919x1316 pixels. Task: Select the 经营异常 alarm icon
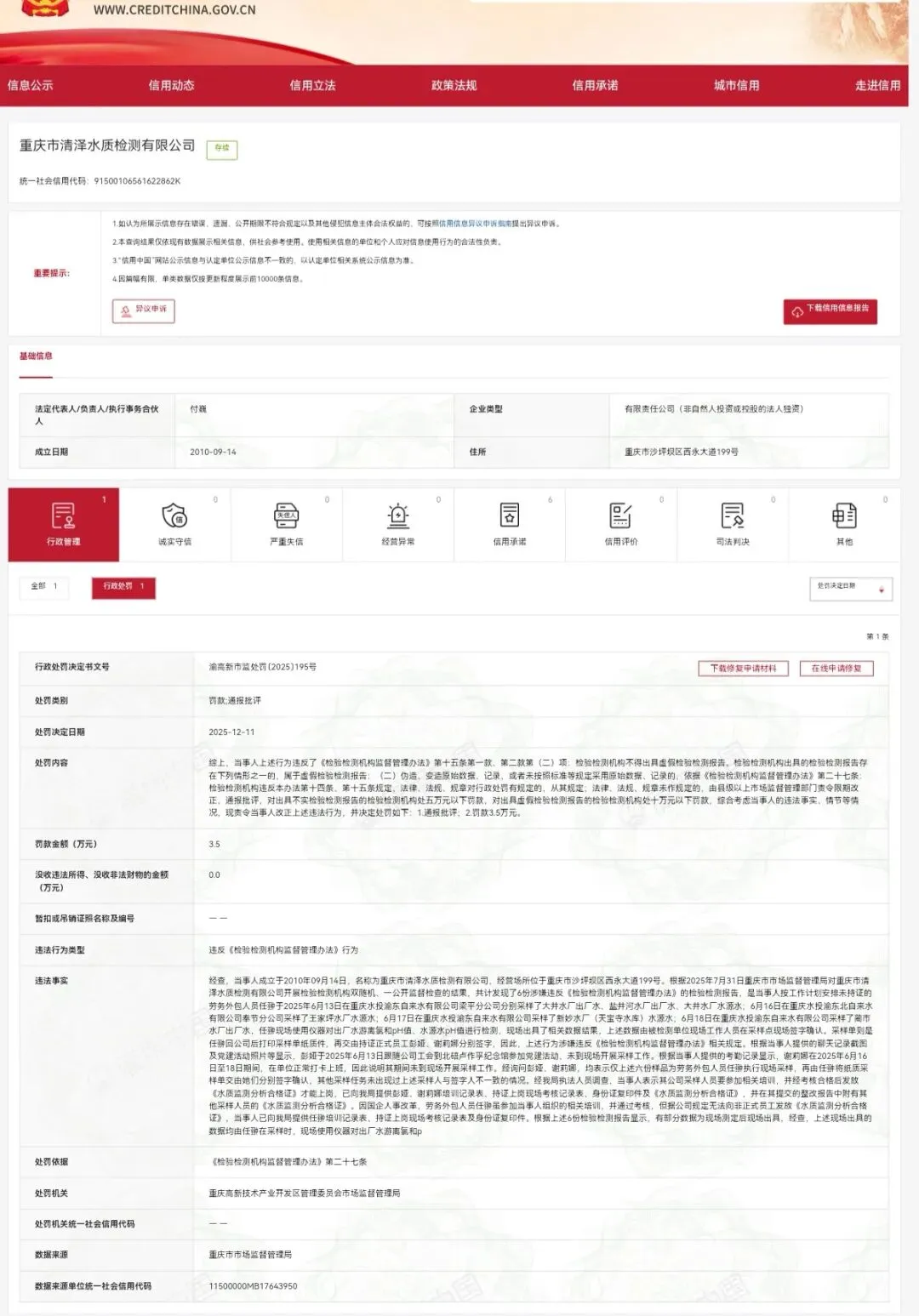pyautogui.click(x=397, y=516)
